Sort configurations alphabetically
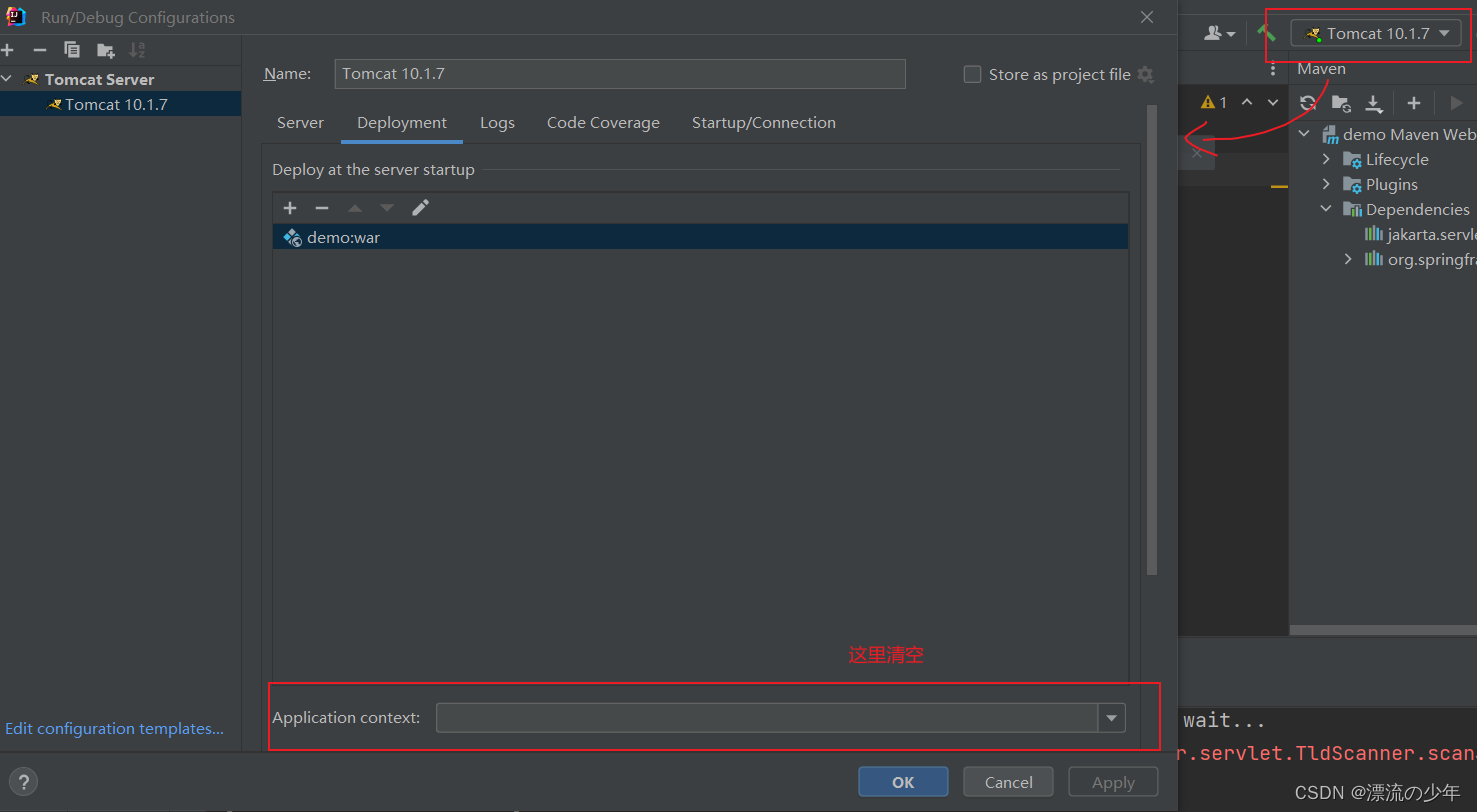 click(137, 50)
